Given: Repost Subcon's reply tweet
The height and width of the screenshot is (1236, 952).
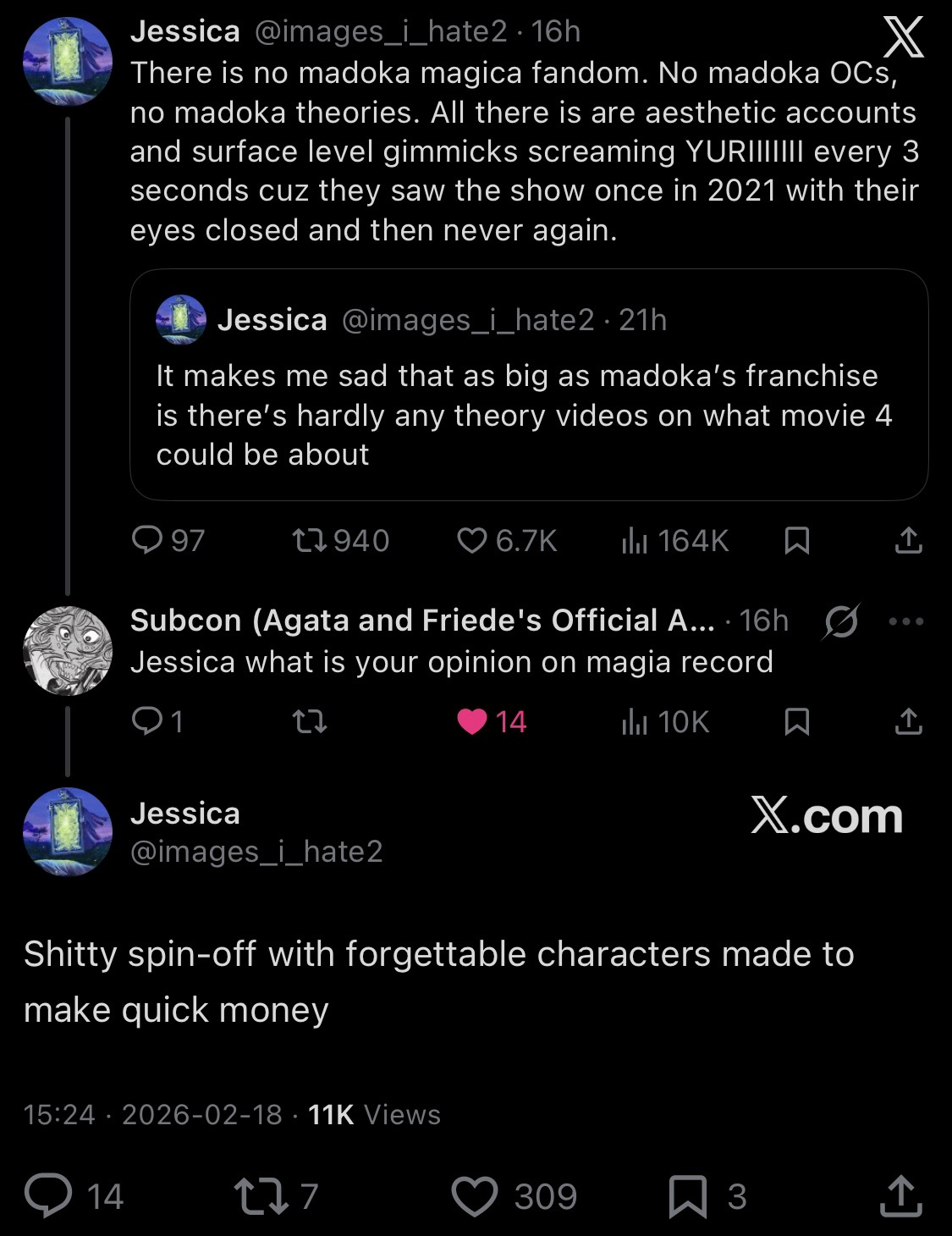Looking at the screenshot, I should pos(309,721).
